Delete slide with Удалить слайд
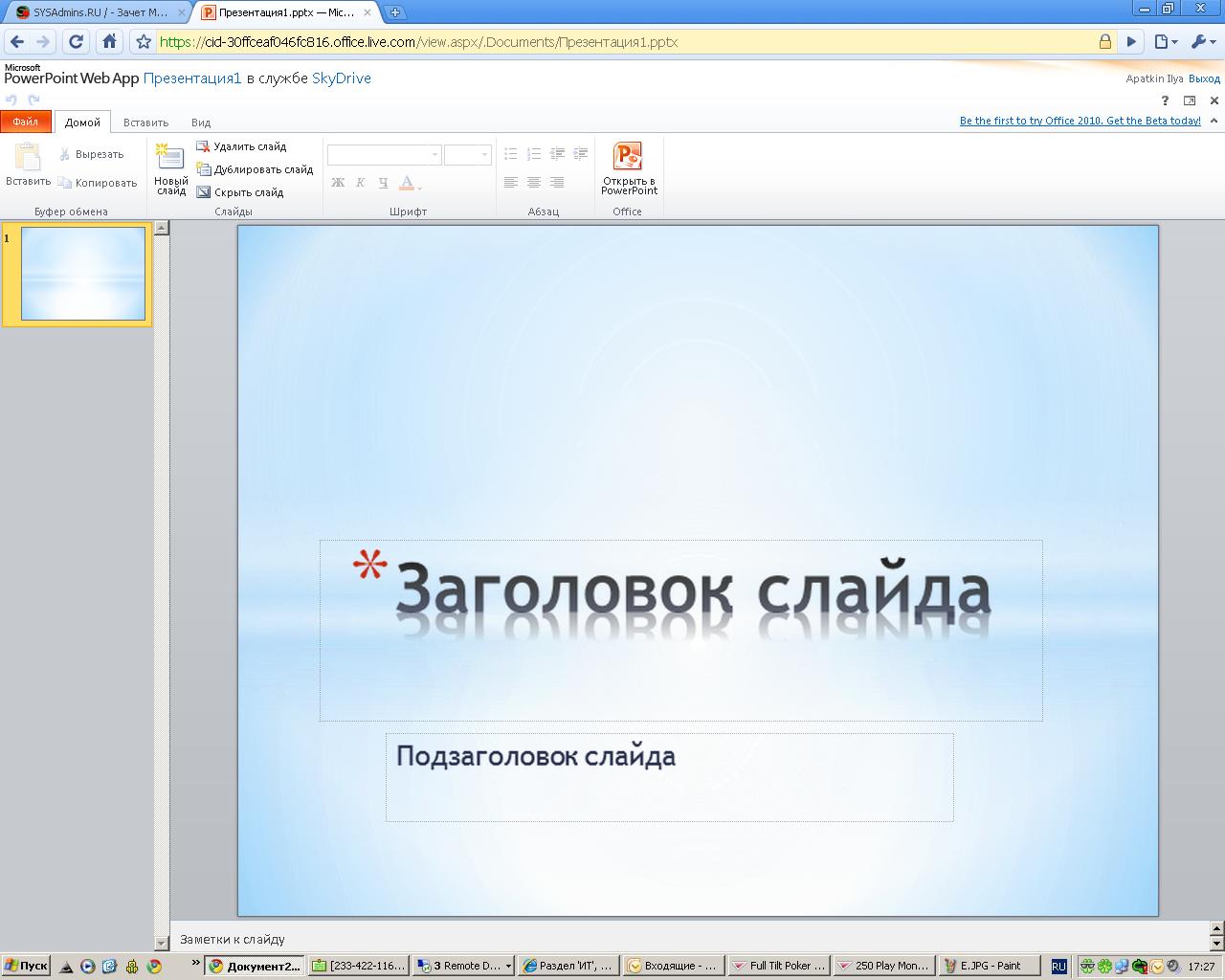The width and height of the screenshot is (1225, 980). 241,146
